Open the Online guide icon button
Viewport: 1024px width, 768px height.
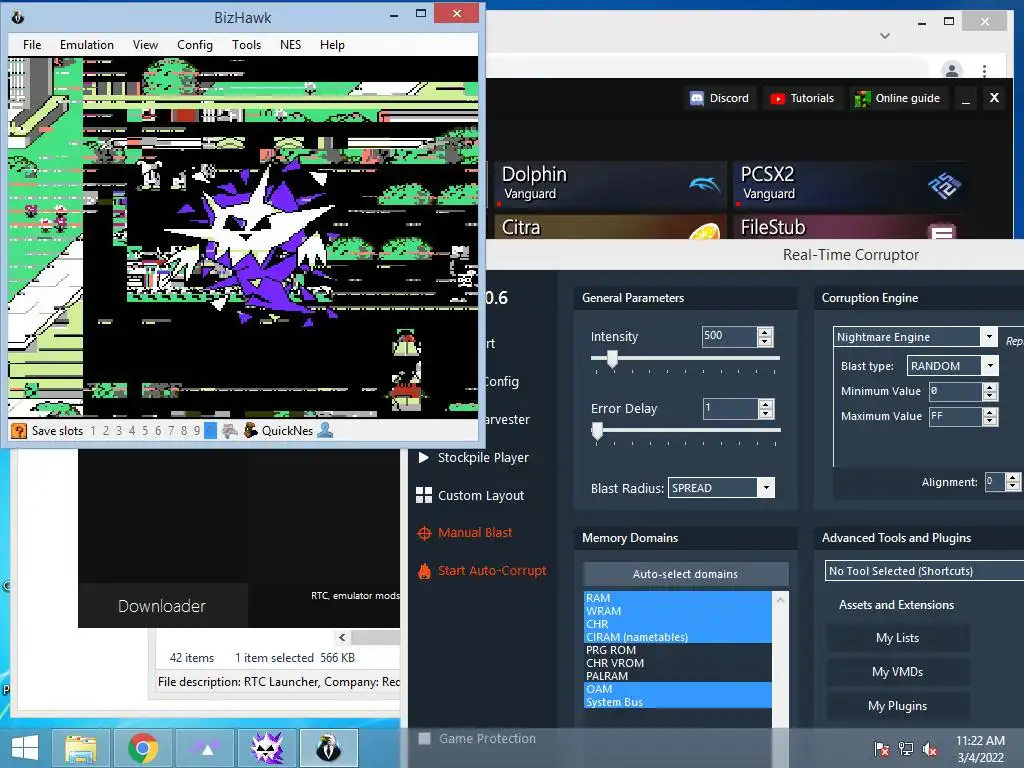tap(862, 99)
